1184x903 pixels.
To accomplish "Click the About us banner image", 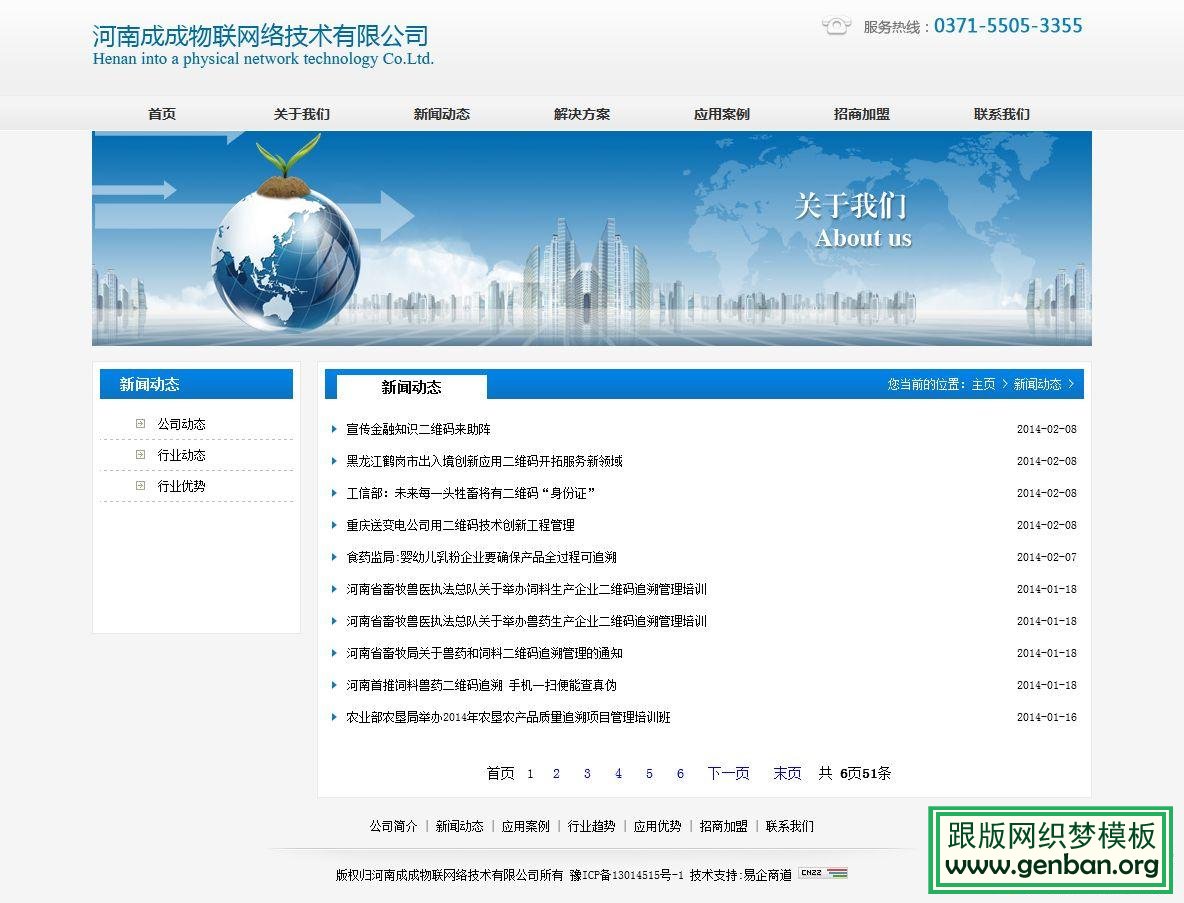I will [592, 238].
